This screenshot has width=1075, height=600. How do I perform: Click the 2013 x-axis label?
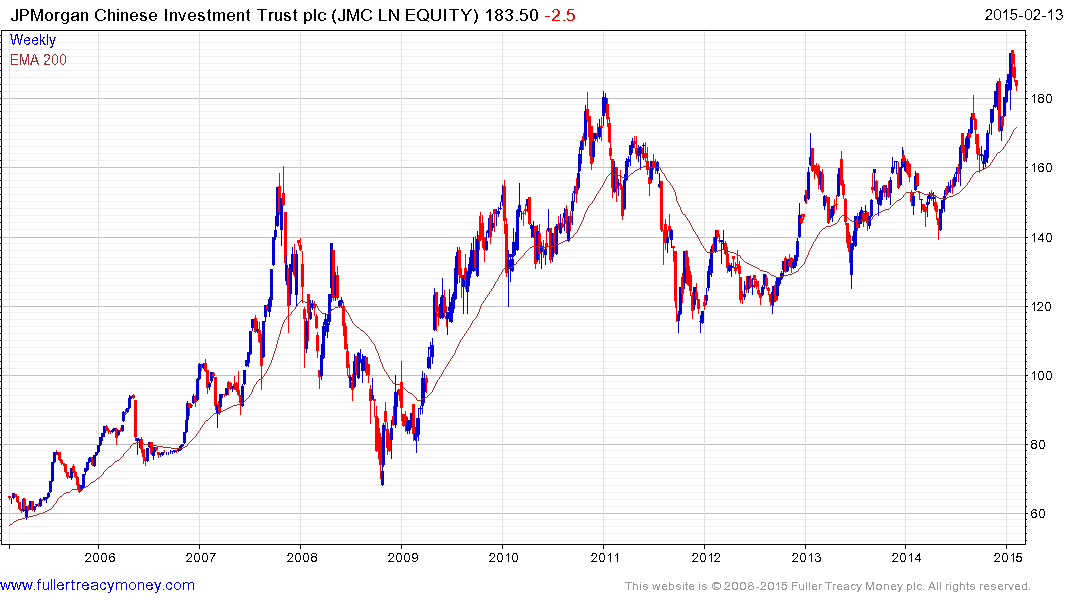(806, 557)
